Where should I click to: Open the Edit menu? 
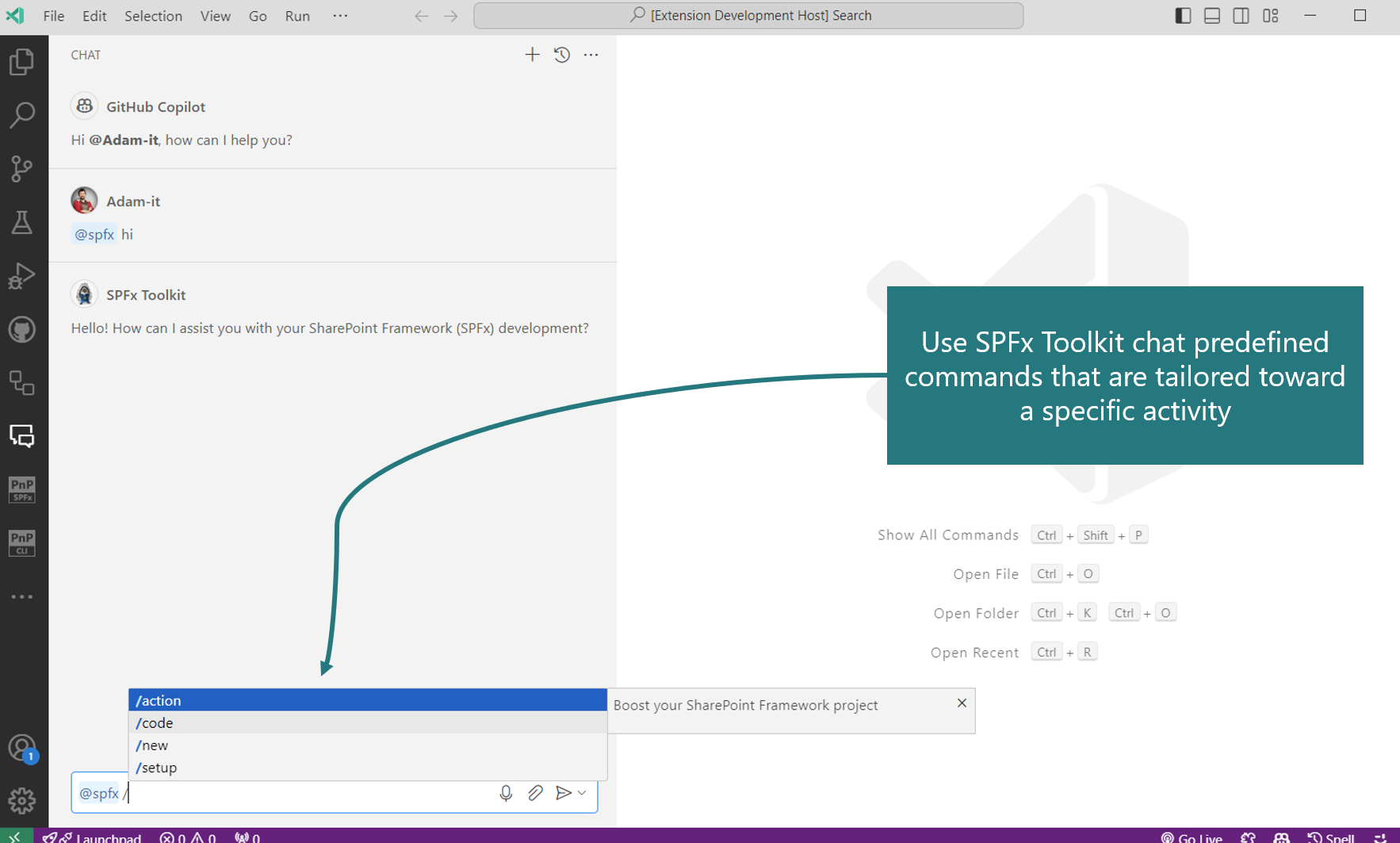[x=94, y=16]
